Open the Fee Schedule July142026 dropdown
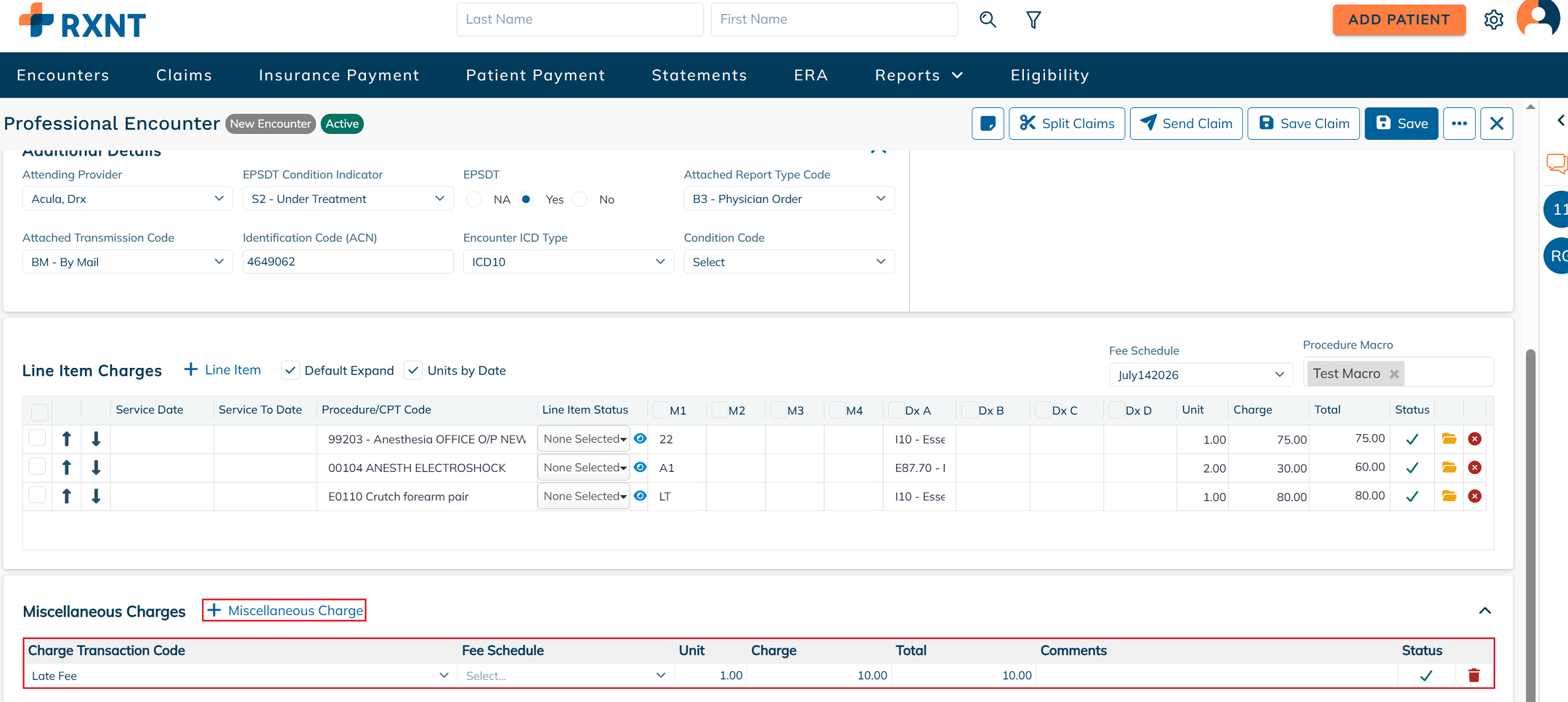 coord(1201,375)
